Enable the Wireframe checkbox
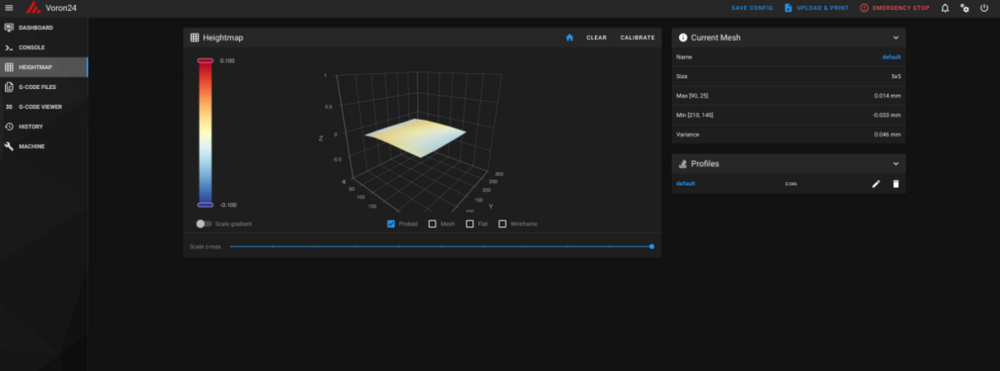 [x=503, y=224]
